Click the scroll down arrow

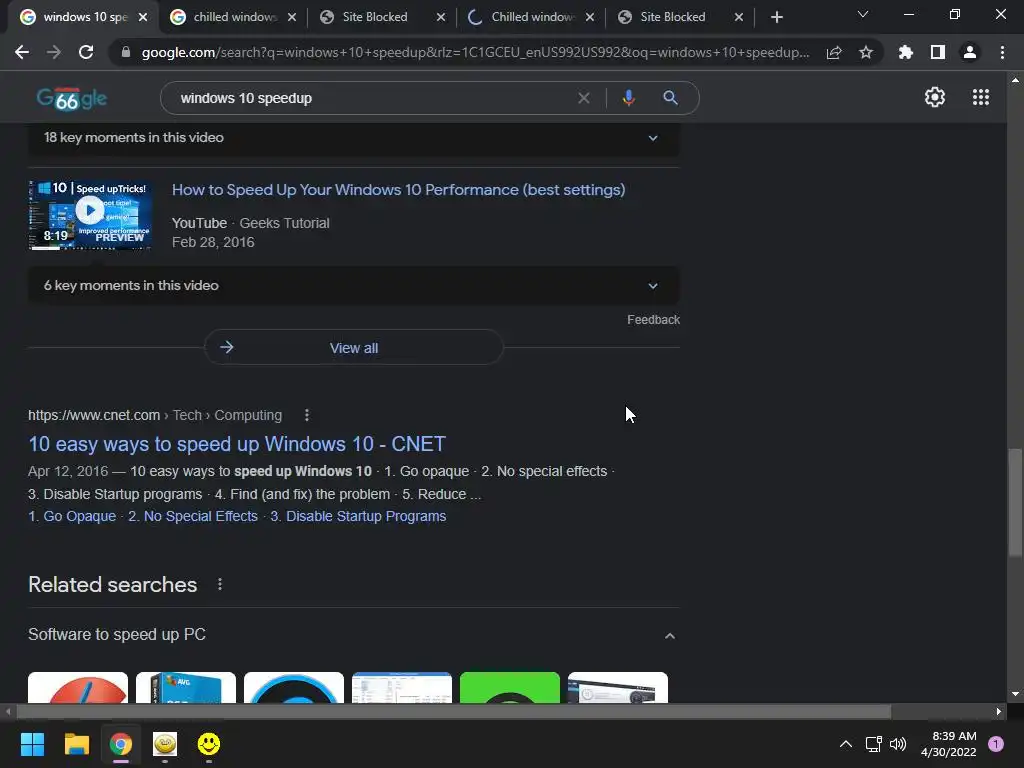click(1015, 694)
